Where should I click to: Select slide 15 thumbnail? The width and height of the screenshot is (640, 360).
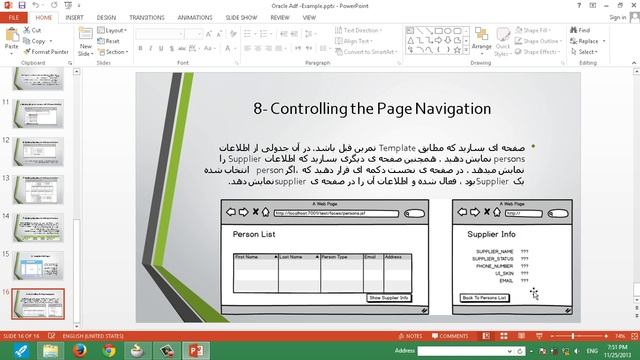click(38, 266)
